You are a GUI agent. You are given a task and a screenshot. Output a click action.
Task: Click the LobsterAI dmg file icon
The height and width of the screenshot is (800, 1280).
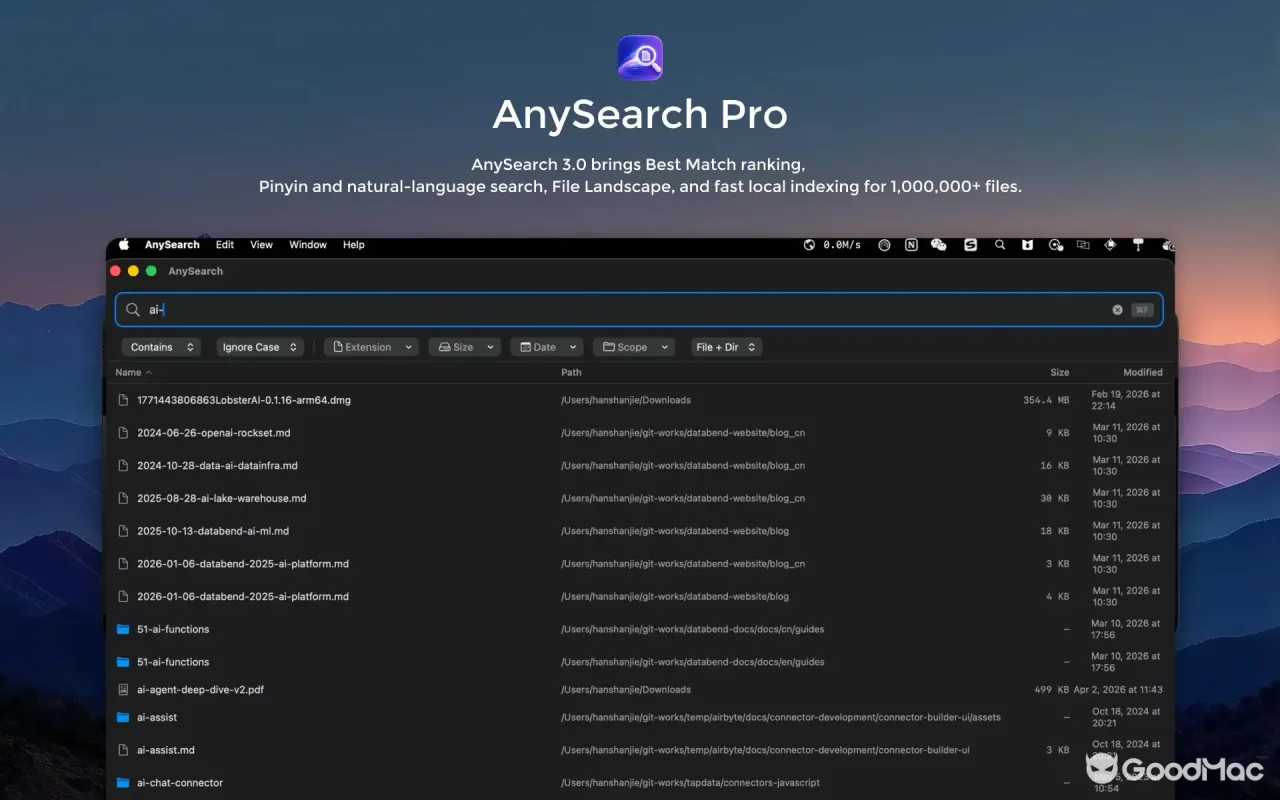123,400
